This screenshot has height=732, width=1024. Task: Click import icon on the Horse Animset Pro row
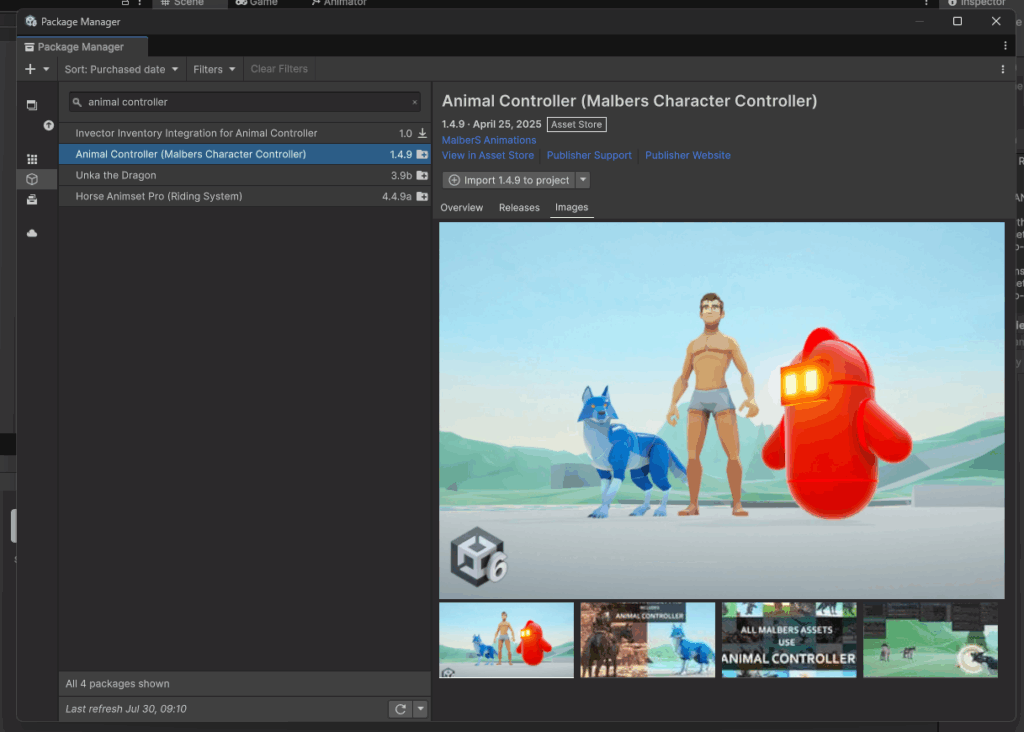(422, 197)
